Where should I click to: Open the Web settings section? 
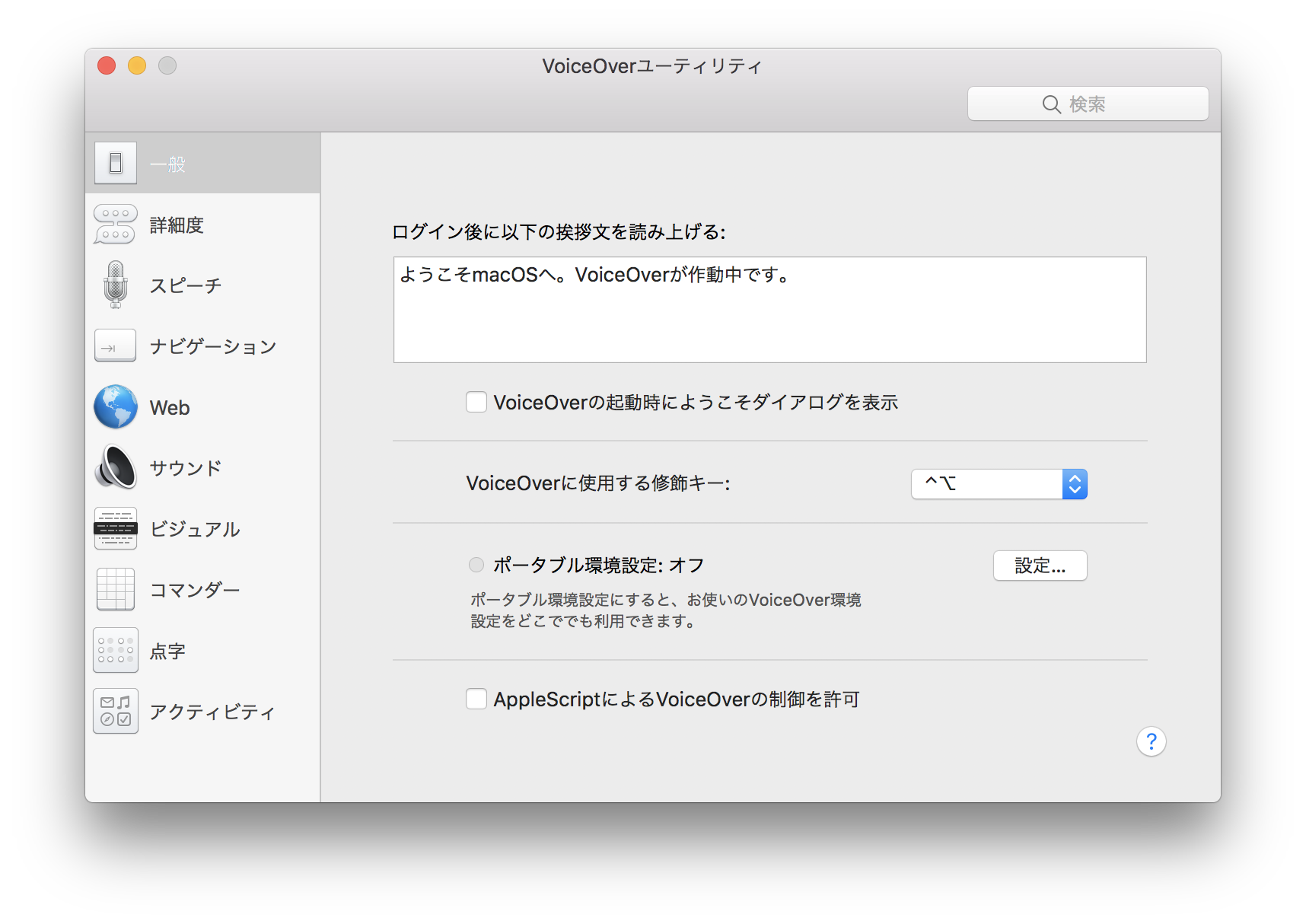tap(114, 406)
